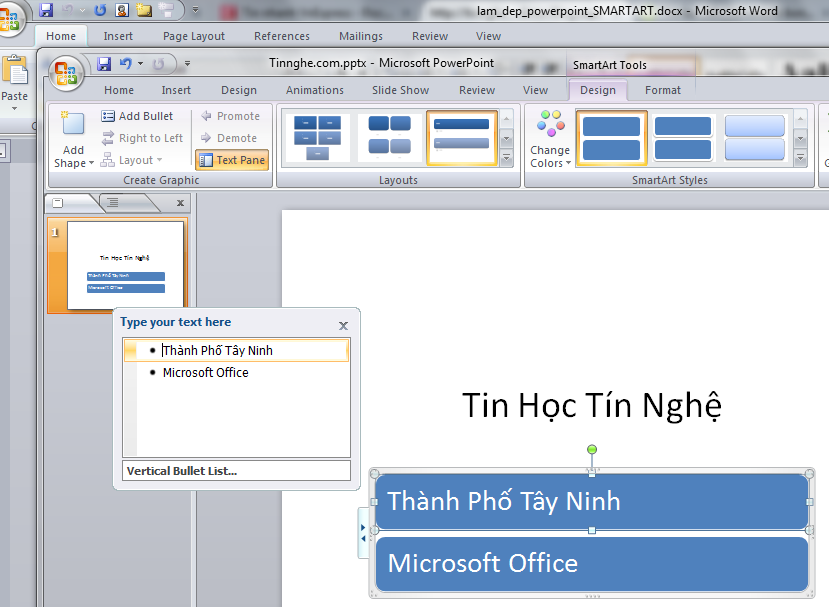Open the Format tab under SmartArt Tools
This screenshot has height=607, width=829.
click(662, 90)
